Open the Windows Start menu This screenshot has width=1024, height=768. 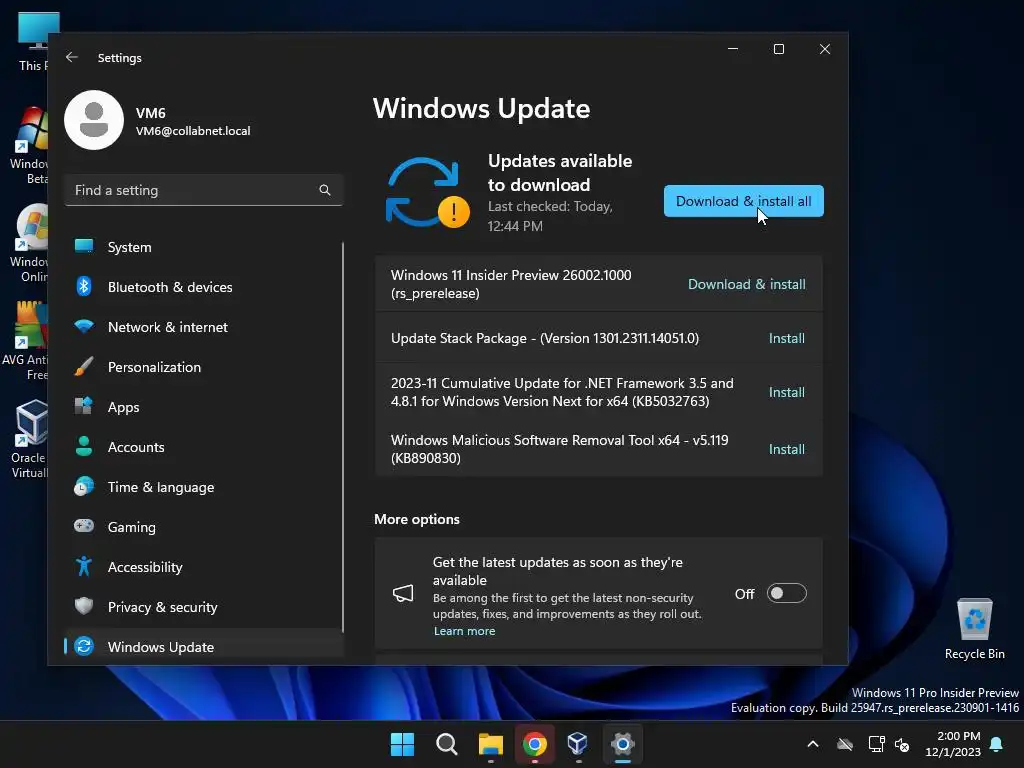coord(402,744)
